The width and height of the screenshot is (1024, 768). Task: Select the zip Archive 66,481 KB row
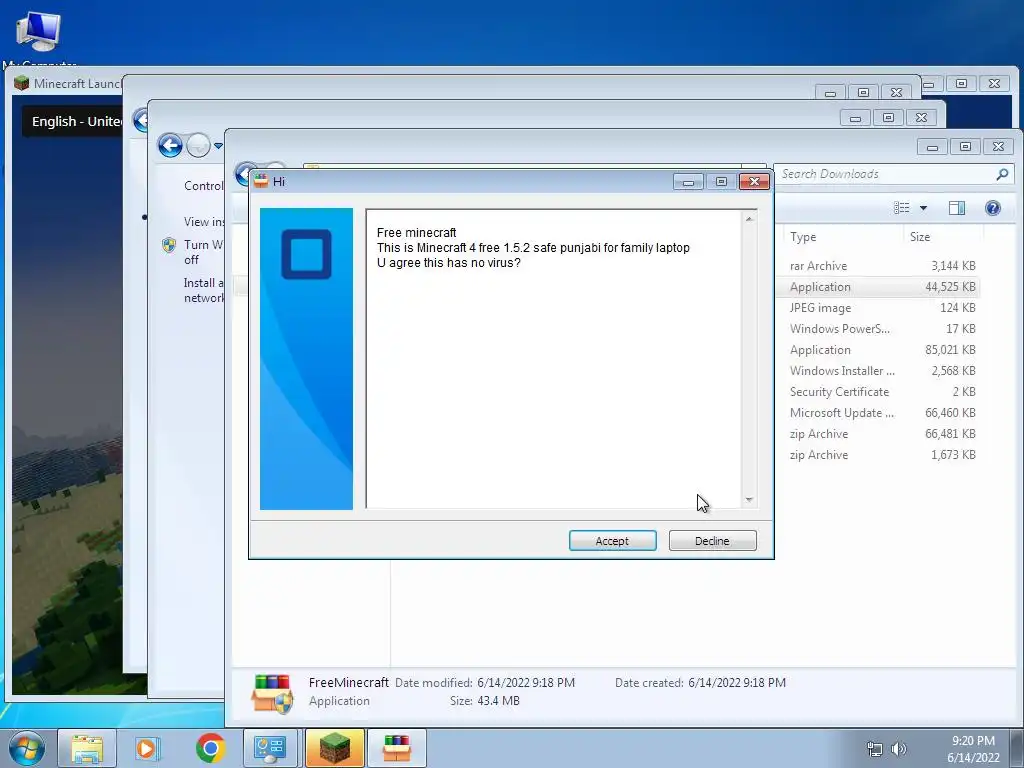pyautogui.click(x=882, y=434)
